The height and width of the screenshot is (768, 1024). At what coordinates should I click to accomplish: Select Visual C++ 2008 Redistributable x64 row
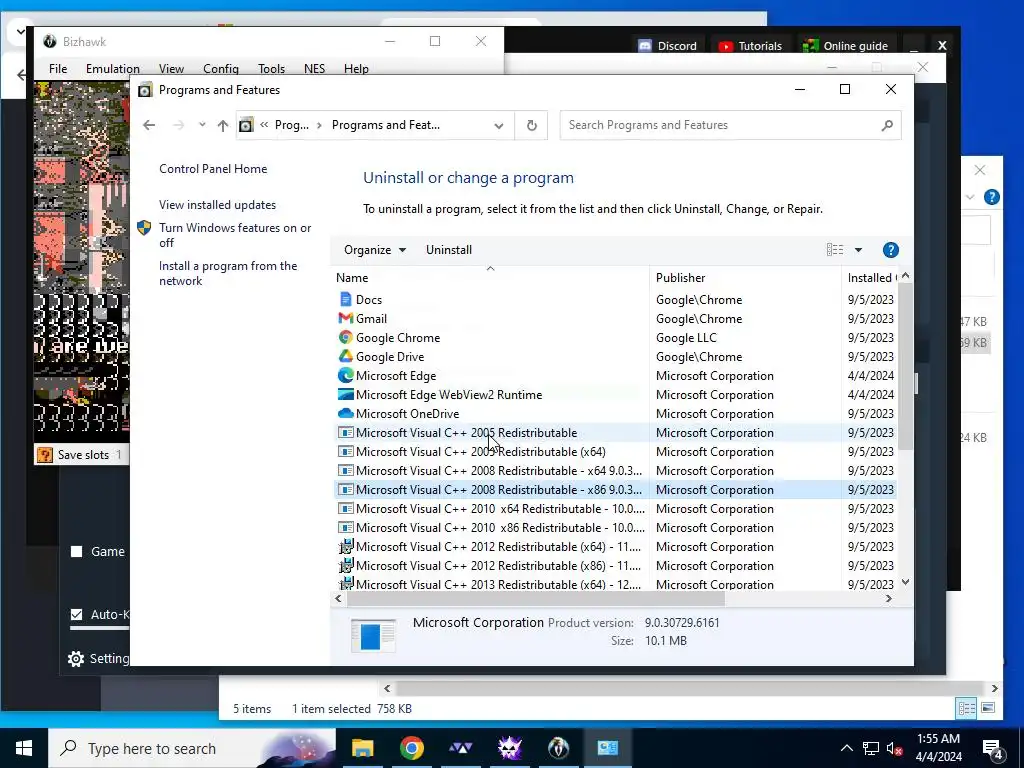tap(614, 471)
